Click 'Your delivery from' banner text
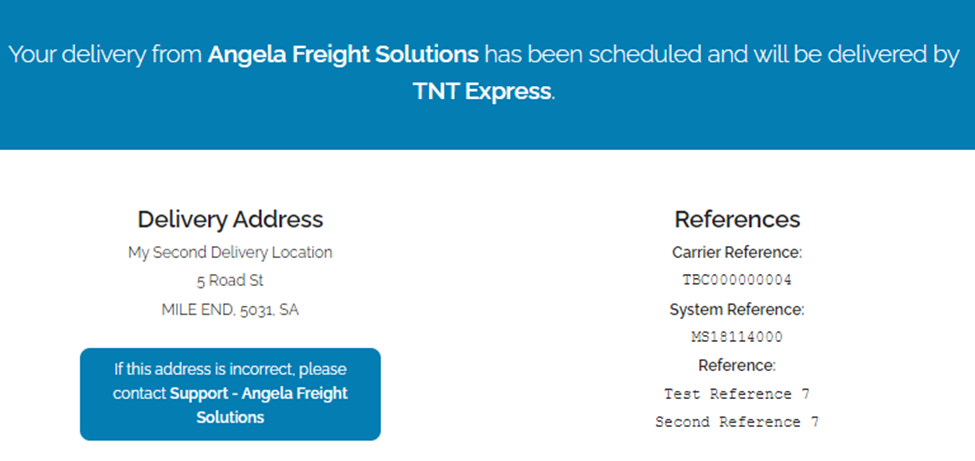 (x=105, y=54)
